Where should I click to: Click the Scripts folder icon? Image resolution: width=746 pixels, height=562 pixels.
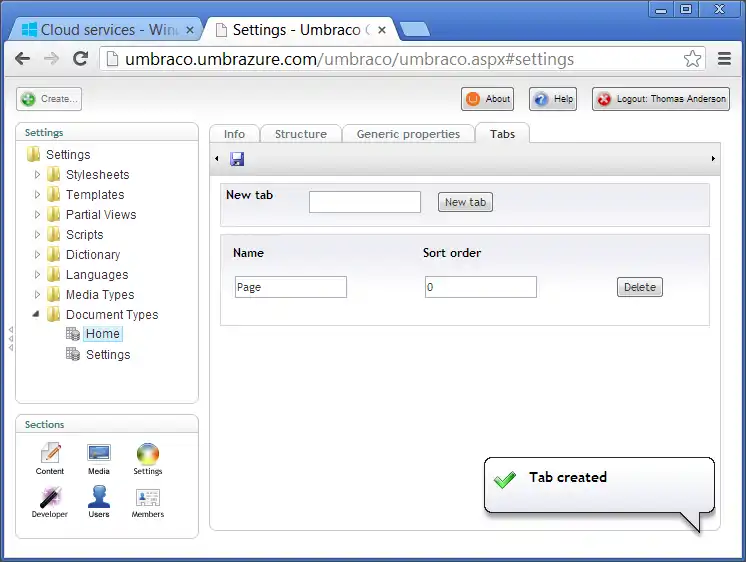point(54,234)
